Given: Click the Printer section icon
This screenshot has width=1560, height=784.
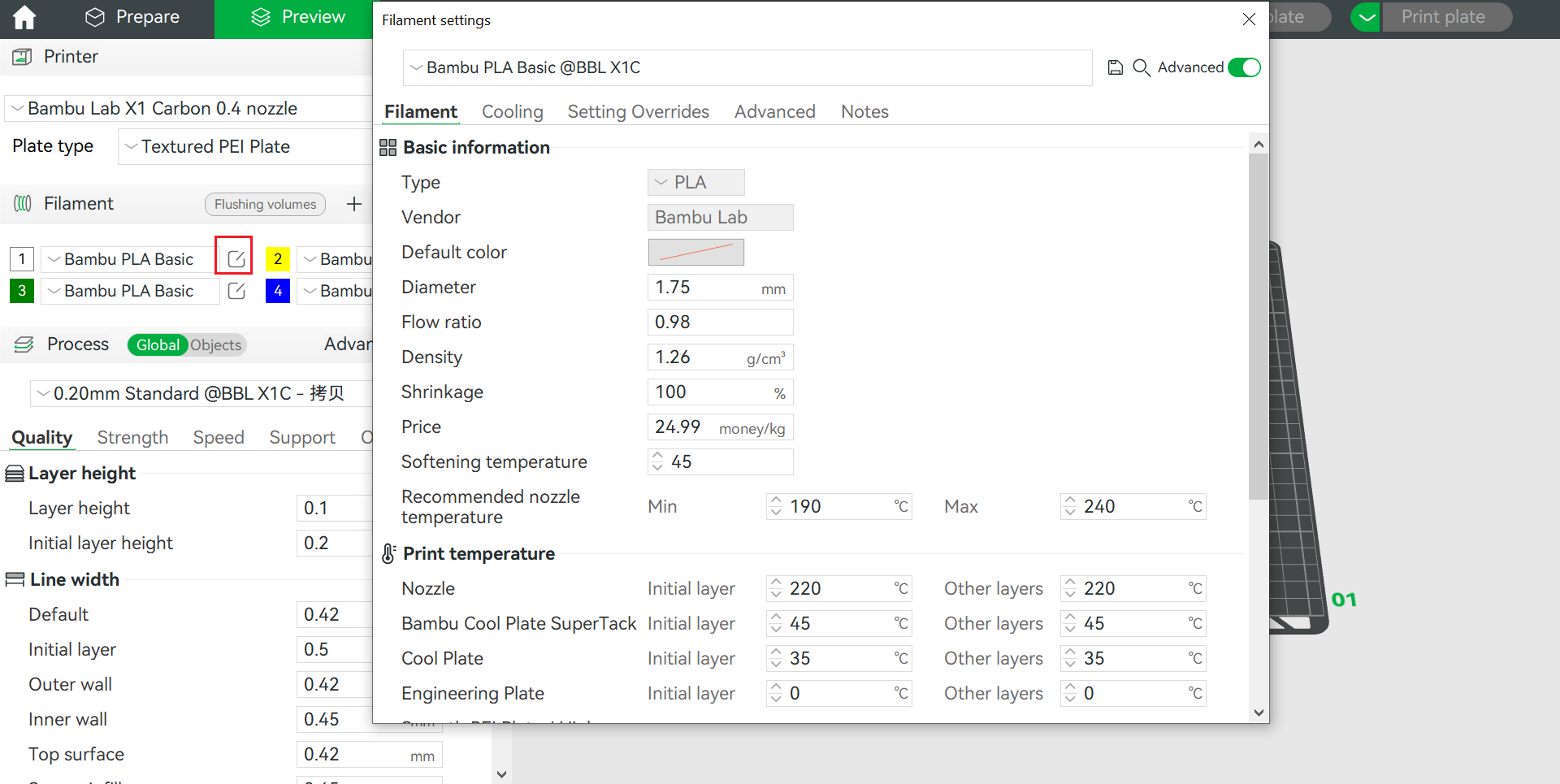Looking at the screenshot, I should 22,57.
